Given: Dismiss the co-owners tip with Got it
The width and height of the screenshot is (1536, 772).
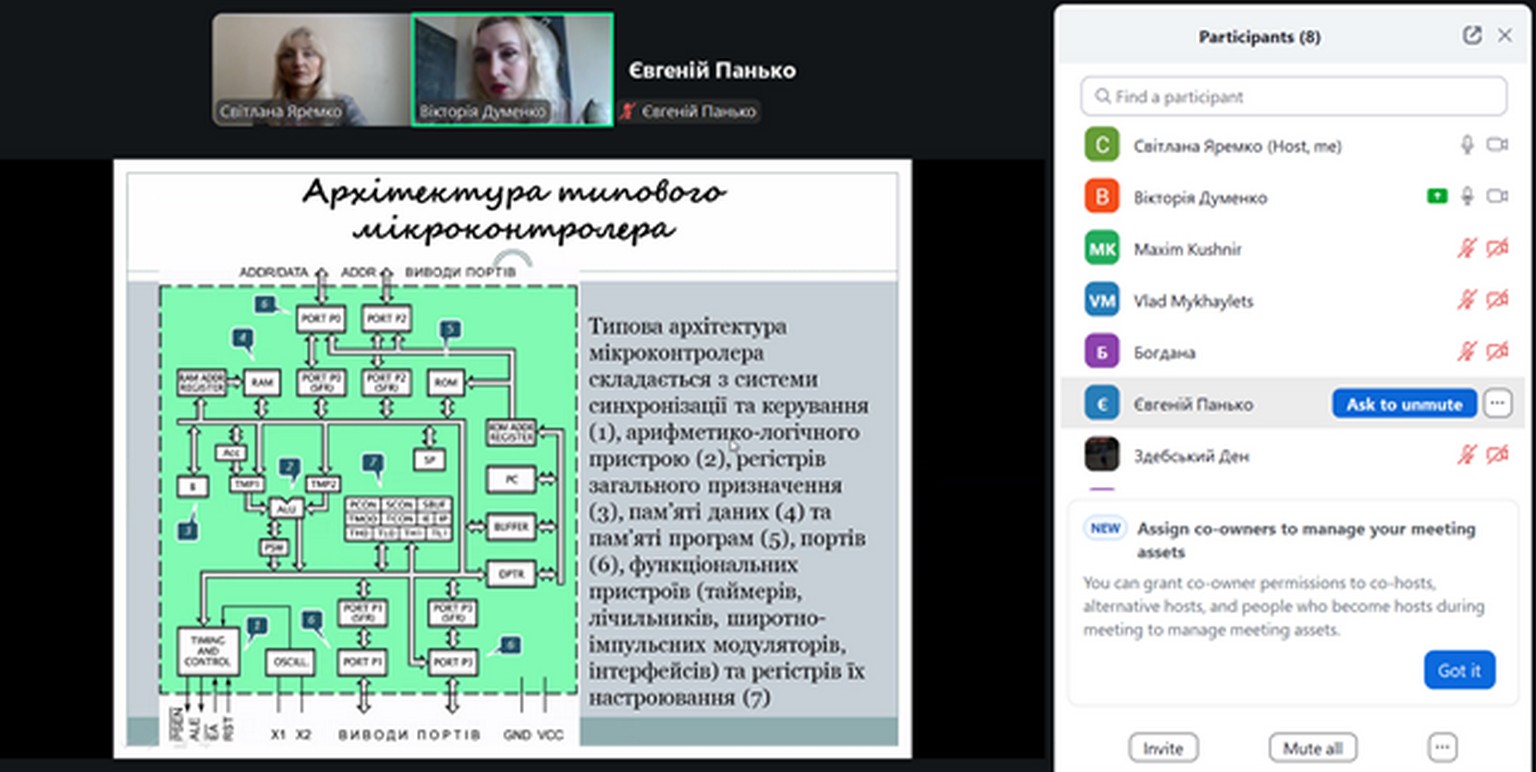Looking at the screenshot, I should click(1459, 671).
